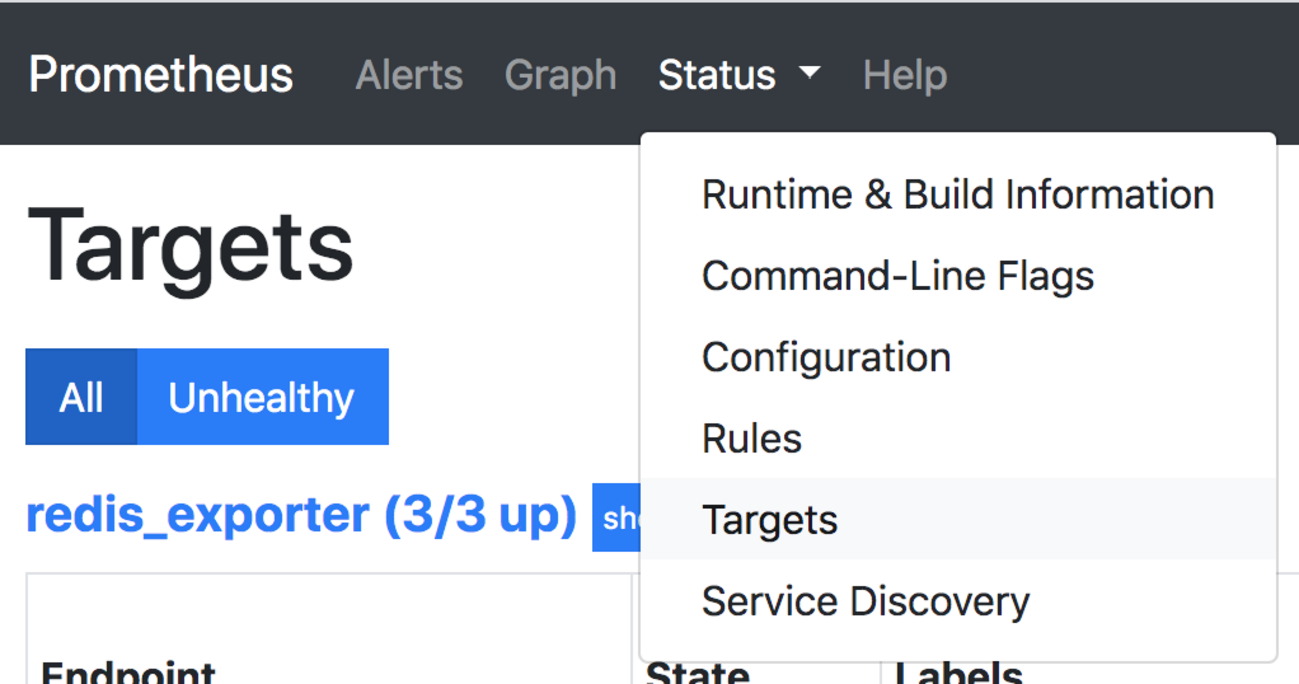1299x684 pixels.
Task: Show All targets filter
Action: [81, 397]
